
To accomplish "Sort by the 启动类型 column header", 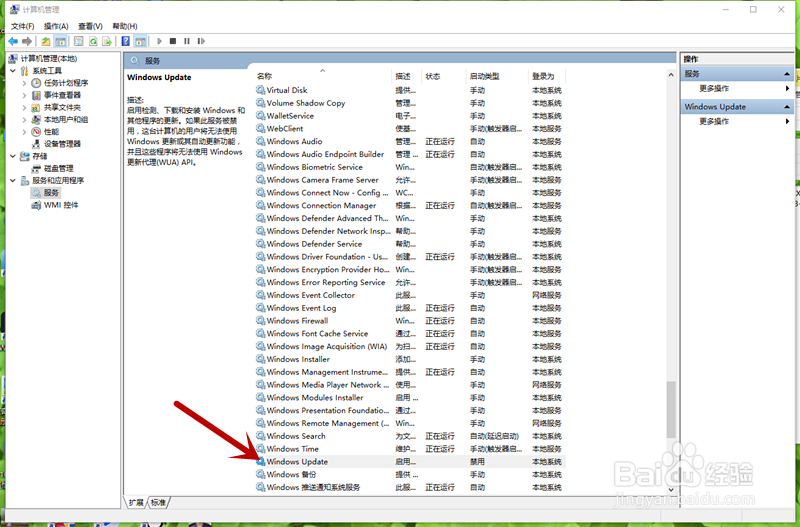I will click(x=497, y=76).
